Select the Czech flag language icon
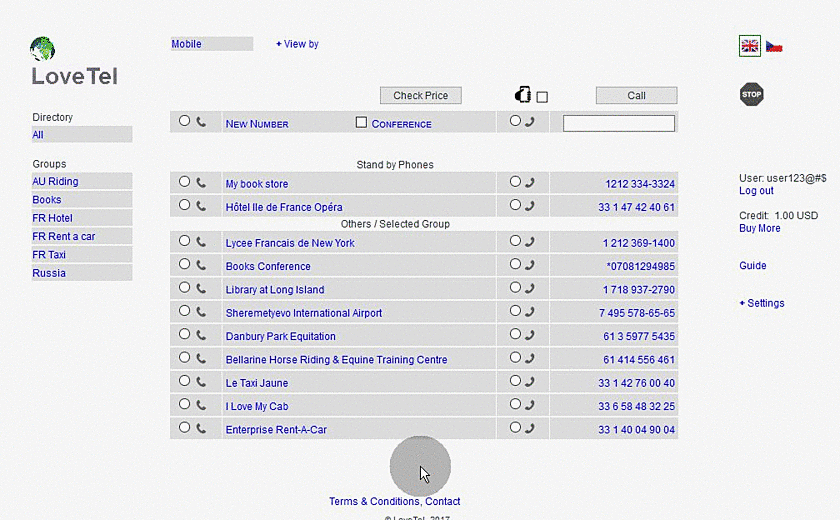 click(774, 46)
